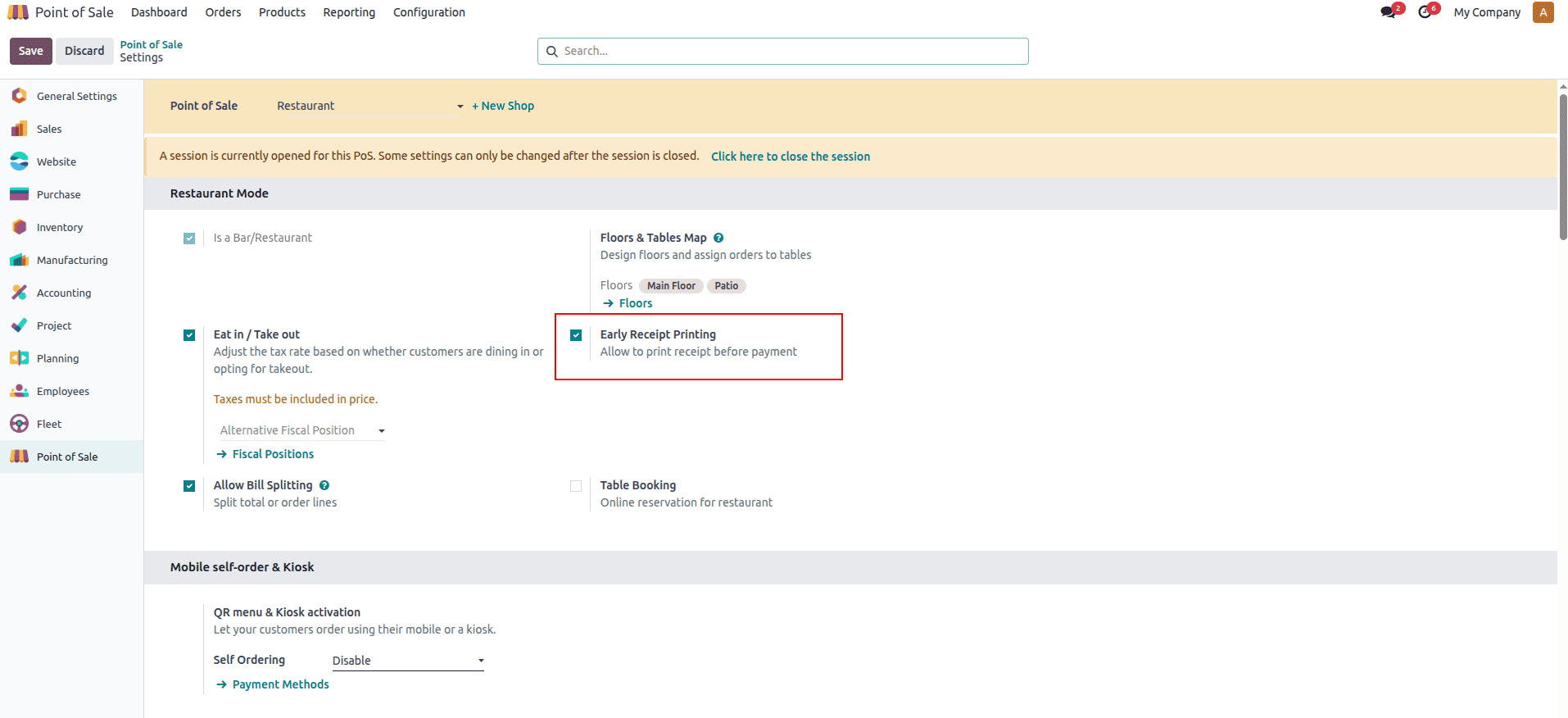Focus the Search settings input field

[x=783, y=51]
